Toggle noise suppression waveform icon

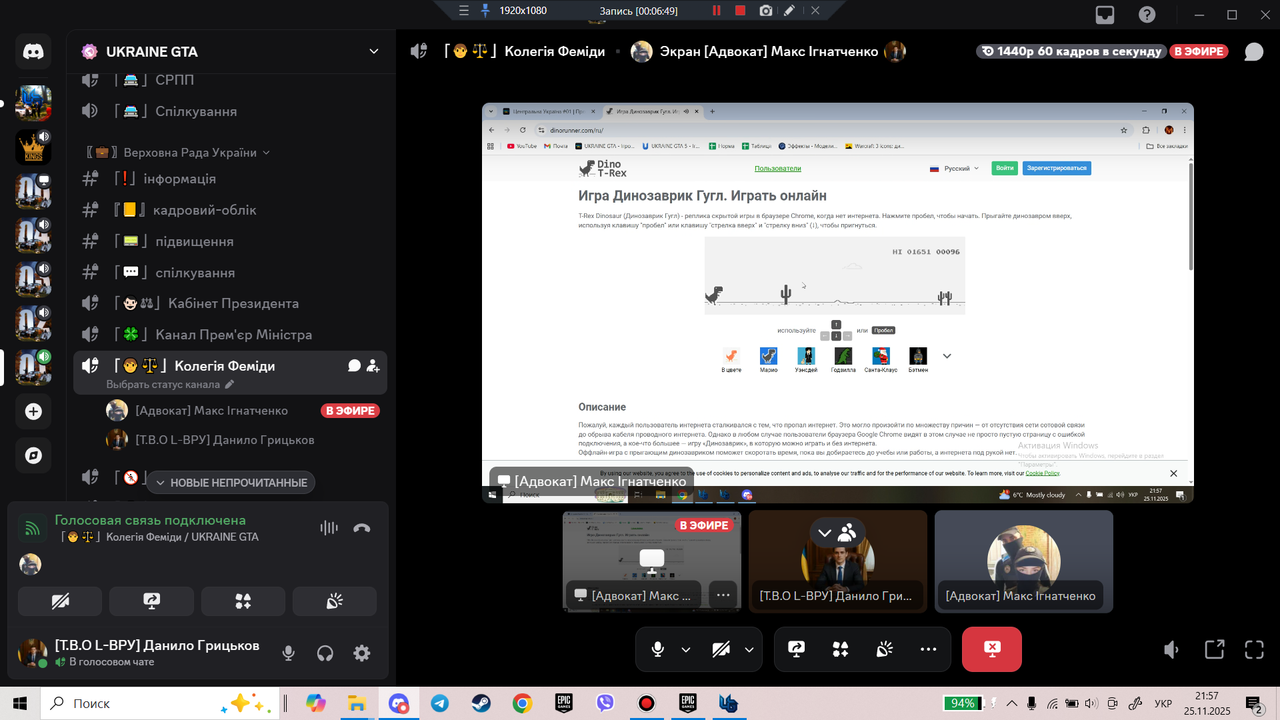point(328,528)
